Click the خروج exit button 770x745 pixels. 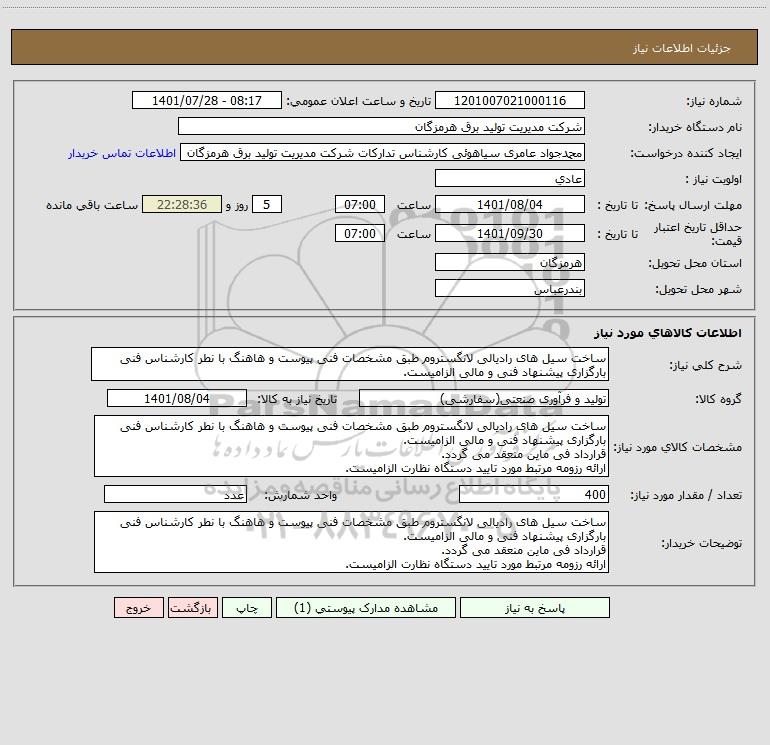(138, 607)
